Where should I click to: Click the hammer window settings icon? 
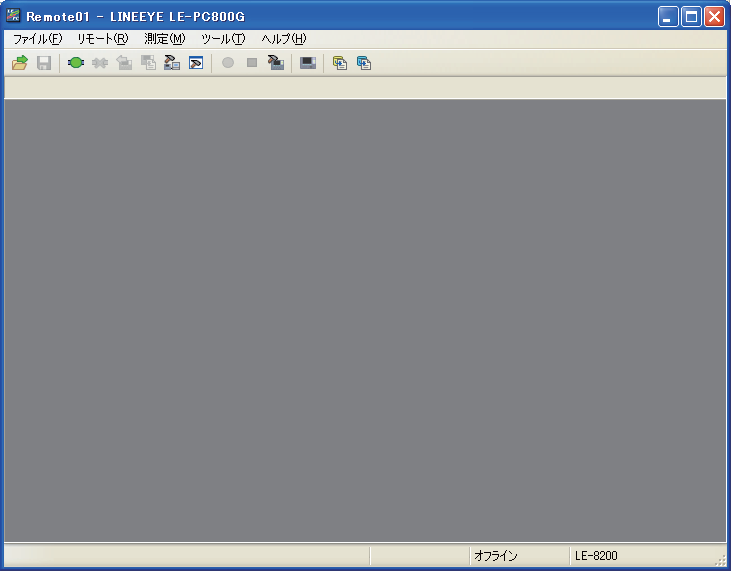click(196, 62)
